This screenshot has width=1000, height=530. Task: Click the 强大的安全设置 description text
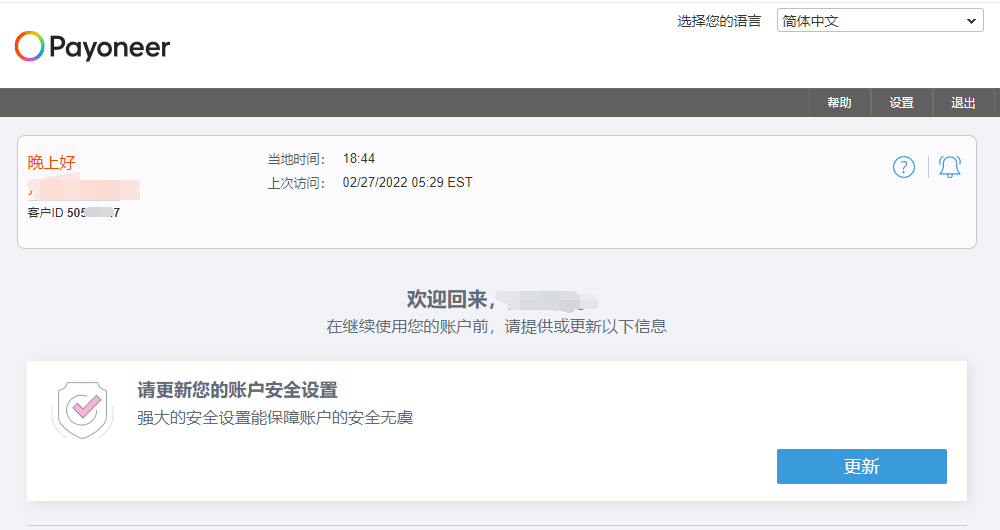coord(275,418)
